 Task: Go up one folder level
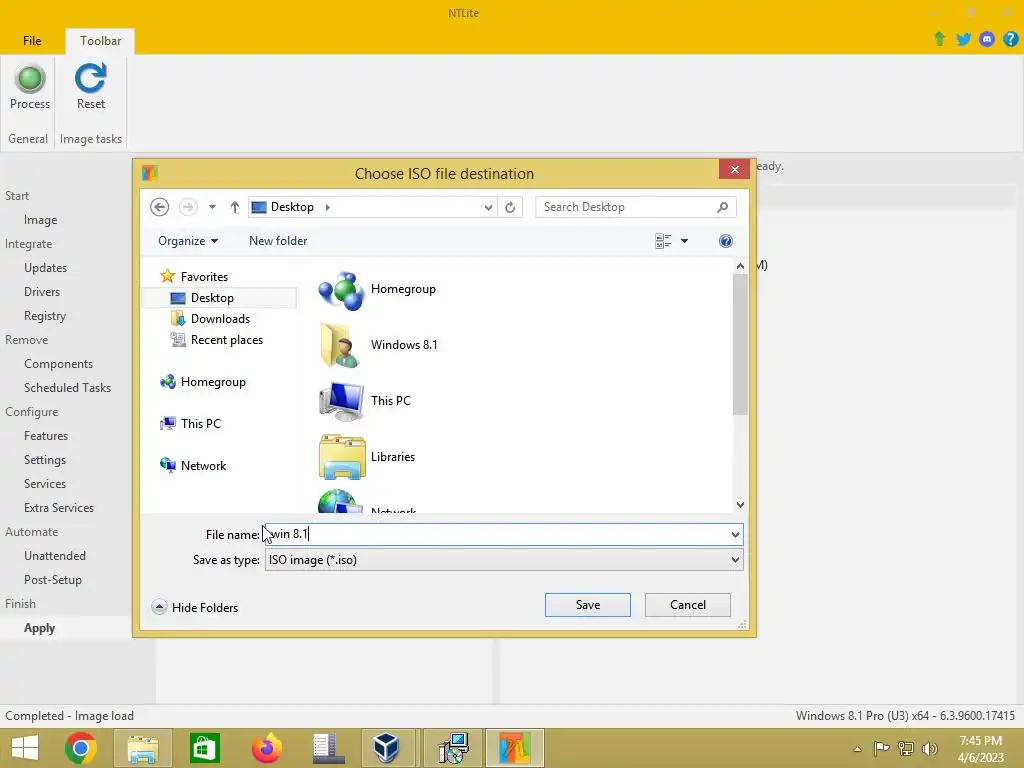click(x=234, y=207)
